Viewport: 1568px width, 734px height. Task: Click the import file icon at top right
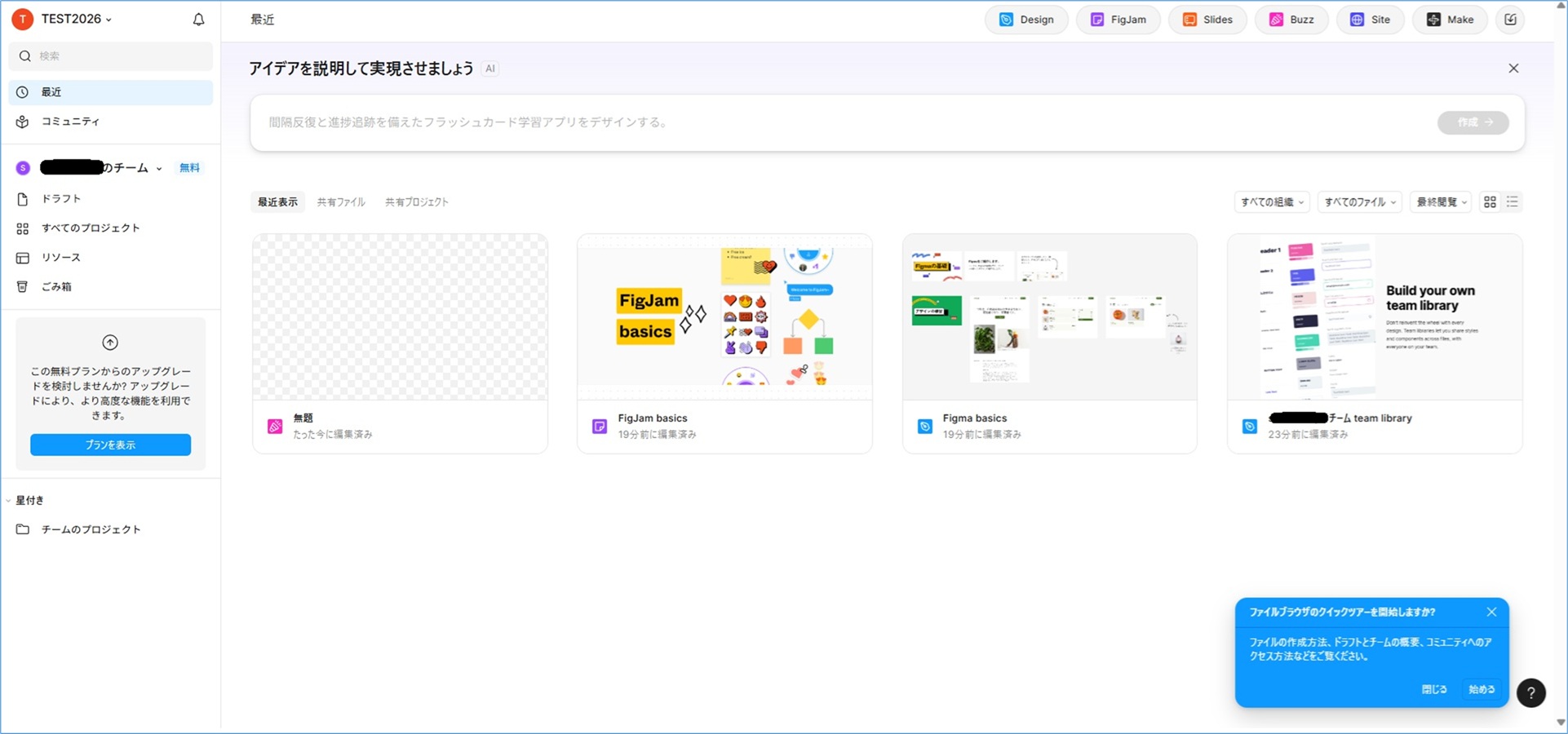[x=1511, y=20]
